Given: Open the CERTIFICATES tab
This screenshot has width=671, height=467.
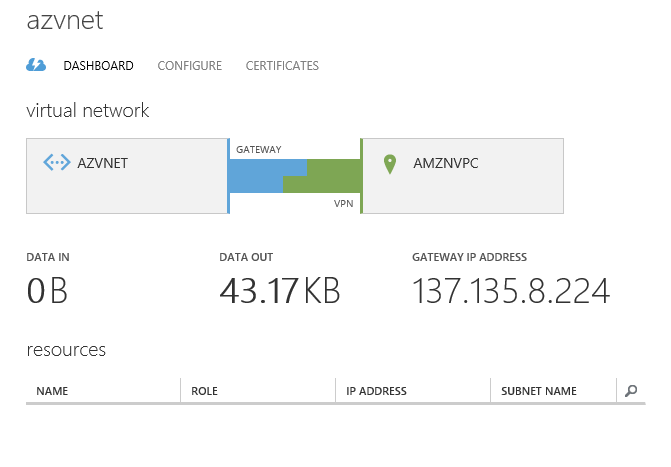Looking at the screenshot, I should tap(282, 66).
